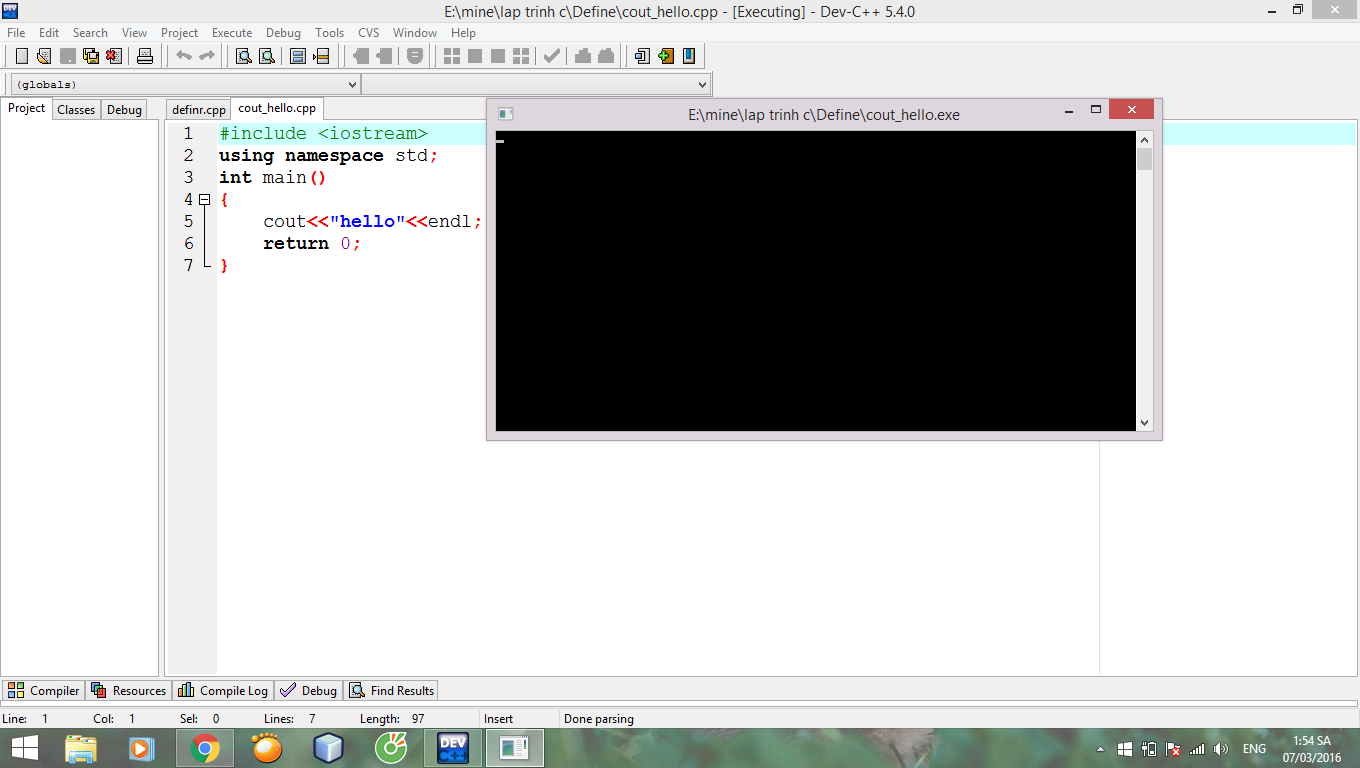Open the (globals) scope dropdown

coord(185,85)
